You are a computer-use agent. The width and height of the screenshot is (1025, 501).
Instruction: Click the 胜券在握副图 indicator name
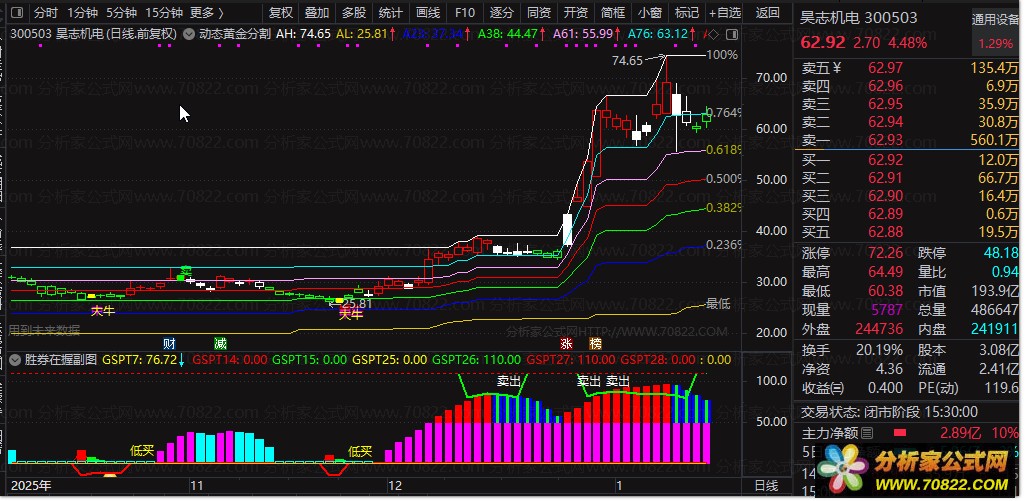(61, 359)
